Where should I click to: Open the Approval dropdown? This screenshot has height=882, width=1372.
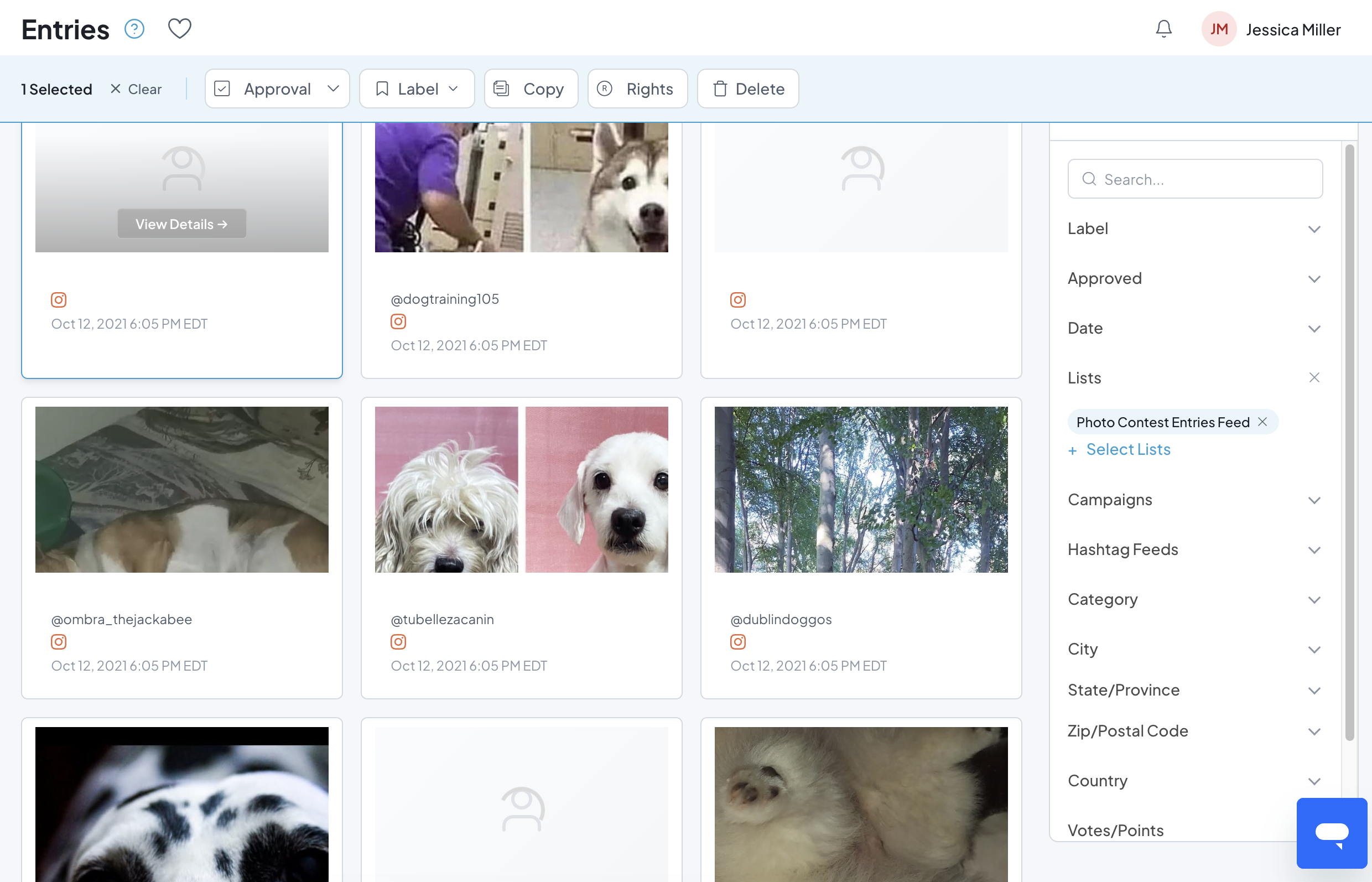(x=277, y=89)
